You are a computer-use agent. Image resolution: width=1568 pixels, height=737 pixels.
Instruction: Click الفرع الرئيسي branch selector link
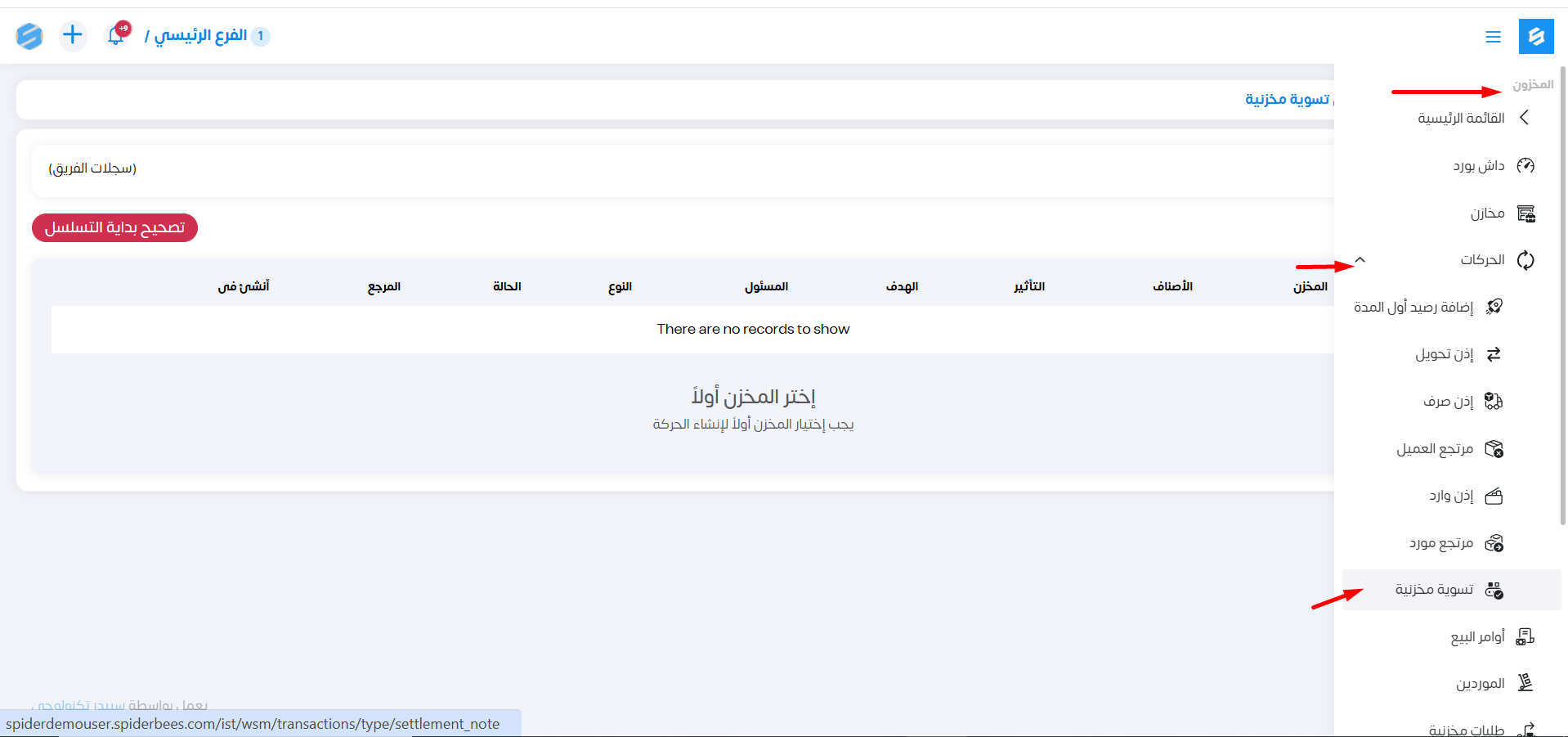pyautogui.click(x=200, y=36)
